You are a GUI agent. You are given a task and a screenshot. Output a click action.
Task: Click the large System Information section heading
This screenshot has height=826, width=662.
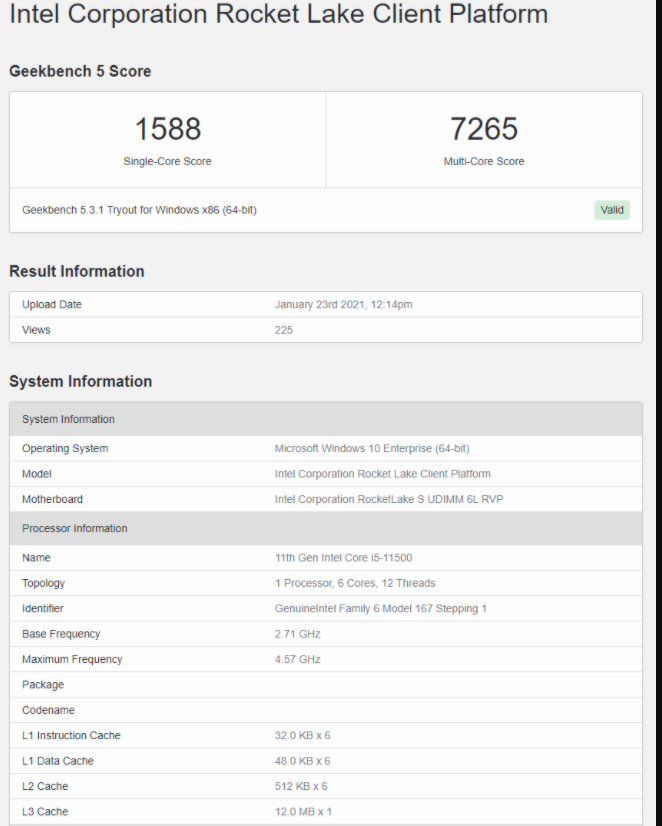click(x=81, y=381)
